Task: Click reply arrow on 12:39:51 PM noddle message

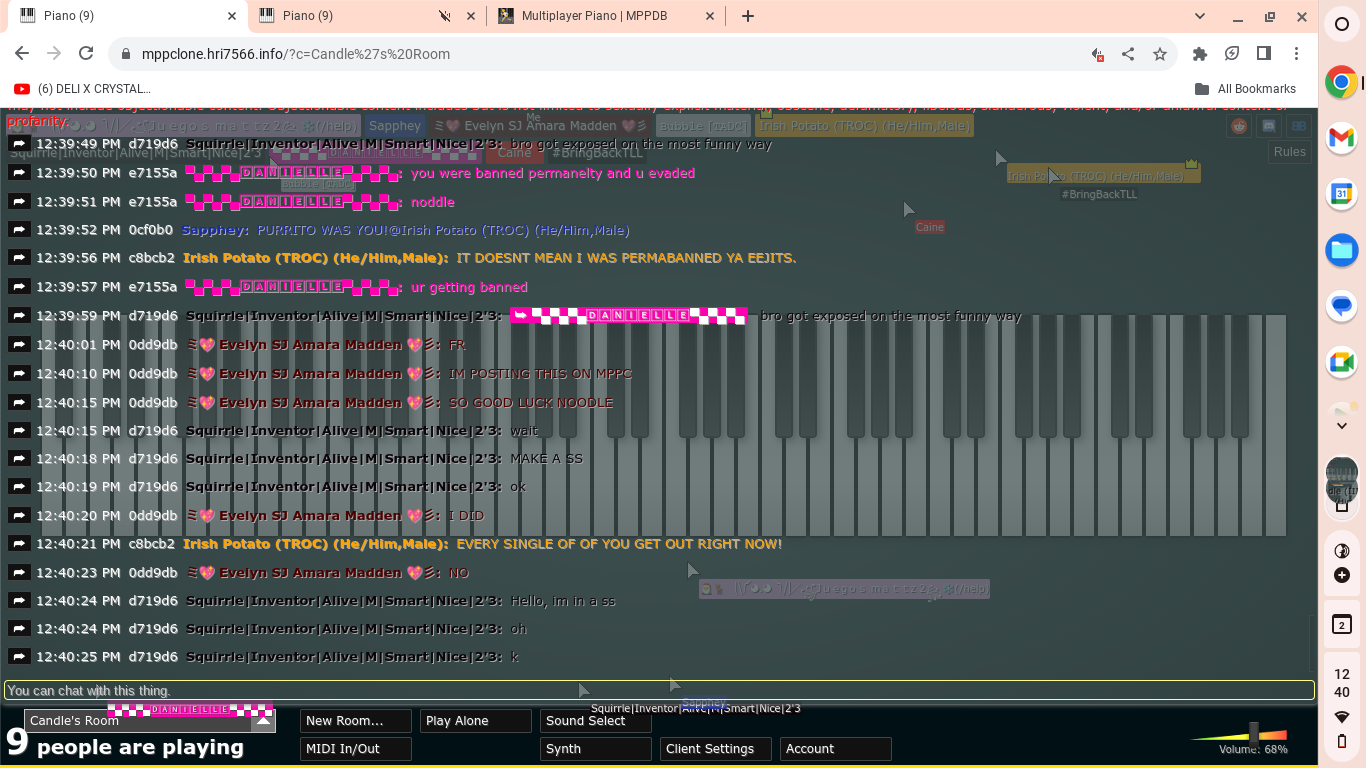Action: pyautogui.click(x=19, y=202)
